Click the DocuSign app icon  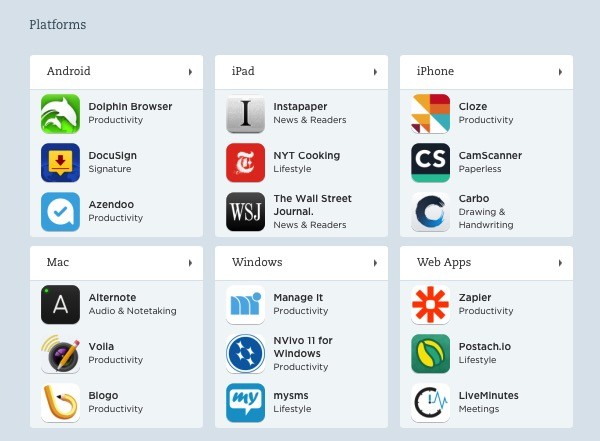(x=60, y=163)
